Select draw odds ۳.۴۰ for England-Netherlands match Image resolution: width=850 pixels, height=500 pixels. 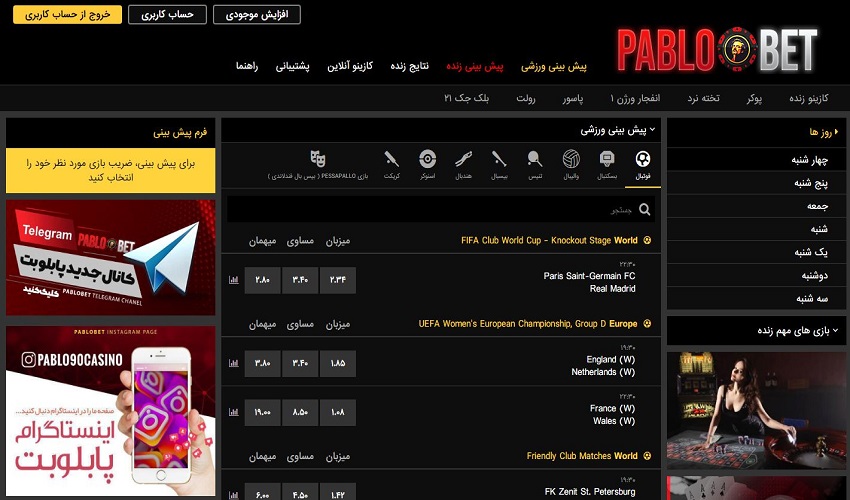coord(300,363)
